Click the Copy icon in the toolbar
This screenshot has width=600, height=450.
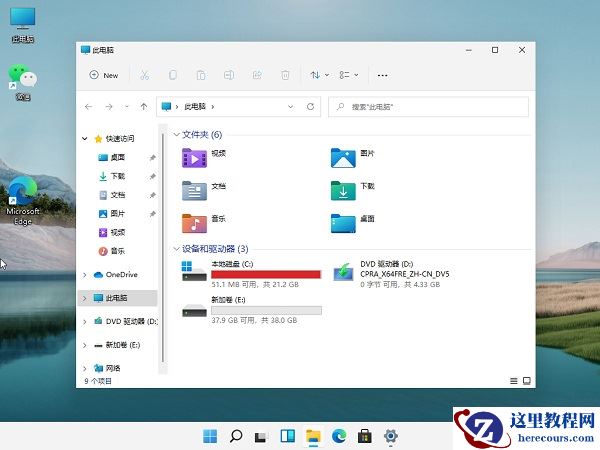tap(173, 75)
